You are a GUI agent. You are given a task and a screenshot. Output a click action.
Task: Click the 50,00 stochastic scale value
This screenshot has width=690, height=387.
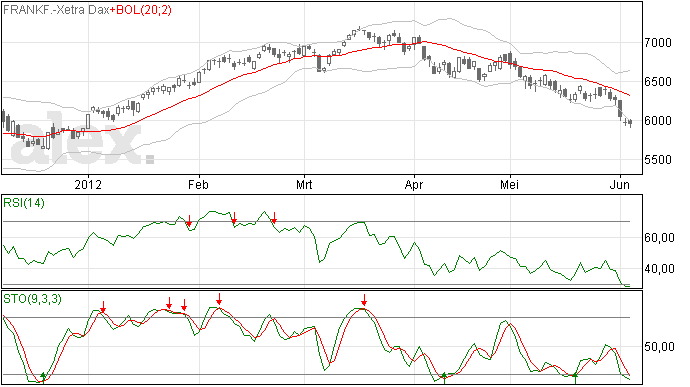(x=659, y=347)
